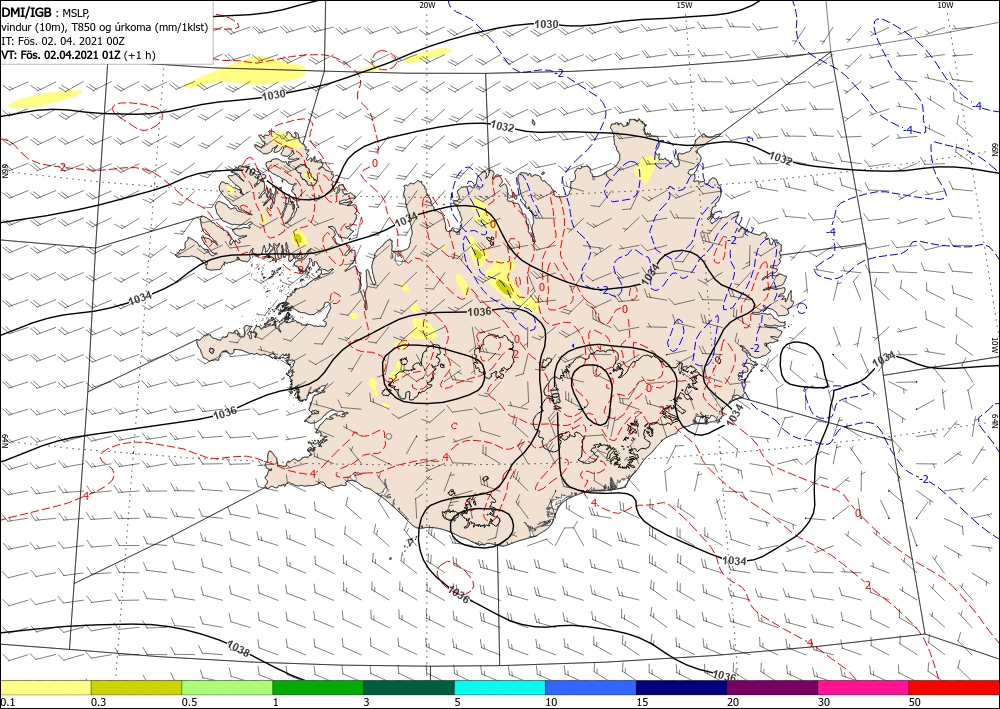The width and height of the screenshot is (1000, 709).
Task: Click the navy 15–20 legend swatch
Action: pos(682,687)
